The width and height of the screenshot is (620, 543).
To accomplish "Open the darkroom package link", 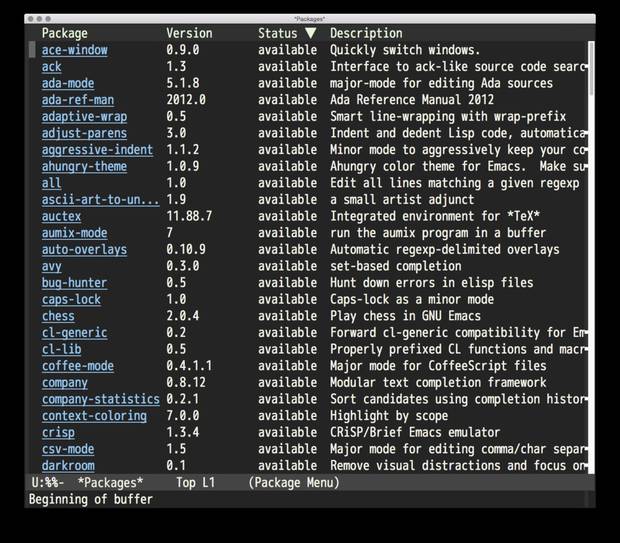I will pyautogui.click(x=68, y=466).
